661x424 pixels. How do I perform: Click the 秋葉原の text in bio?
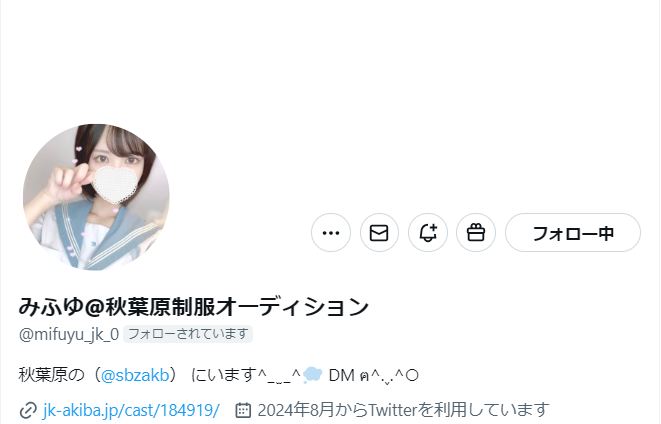click(52, 375)
